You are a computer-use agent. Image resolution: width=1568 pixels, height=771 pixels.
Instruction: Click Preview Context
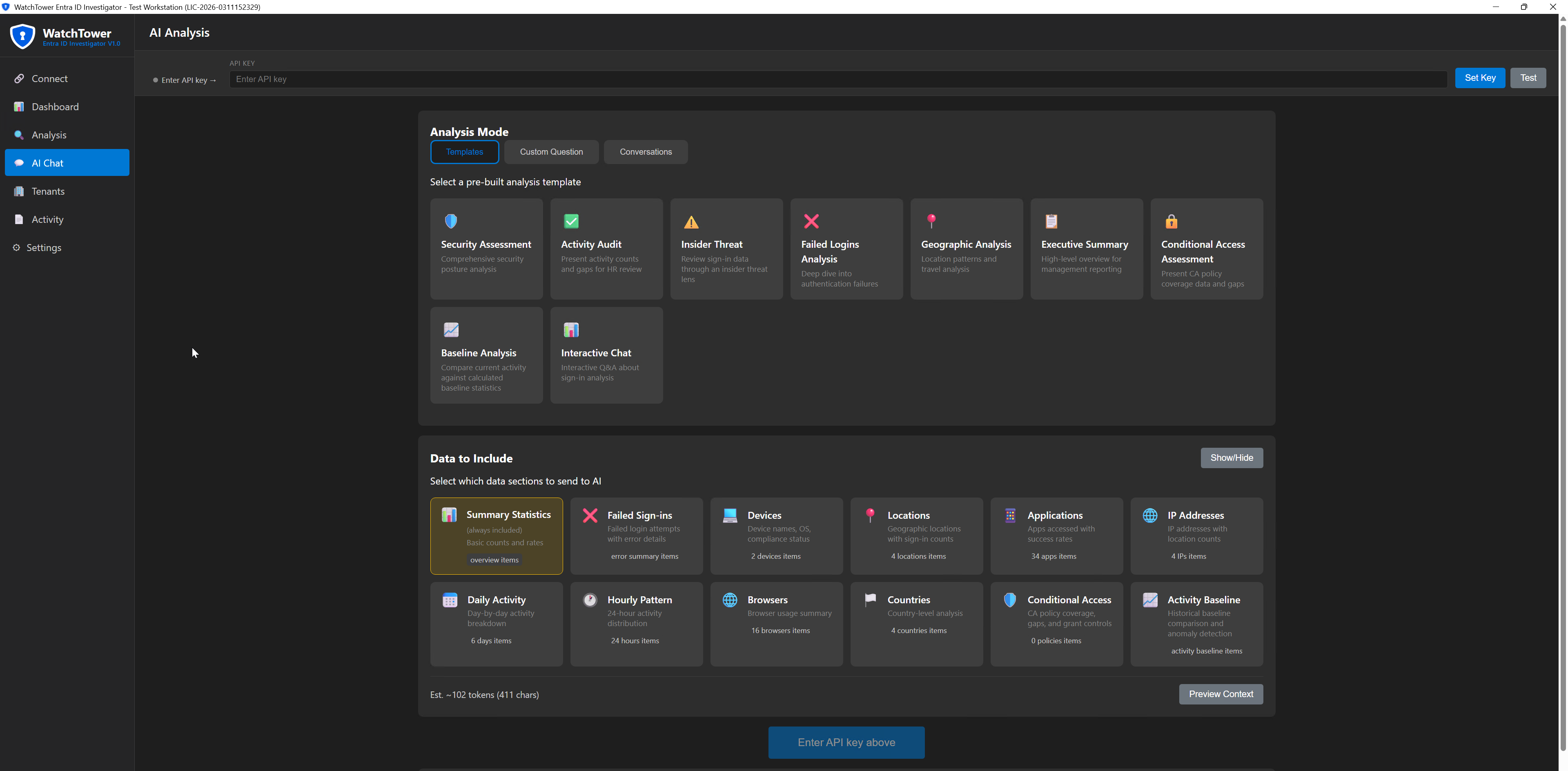click(x=1221, y=694)
